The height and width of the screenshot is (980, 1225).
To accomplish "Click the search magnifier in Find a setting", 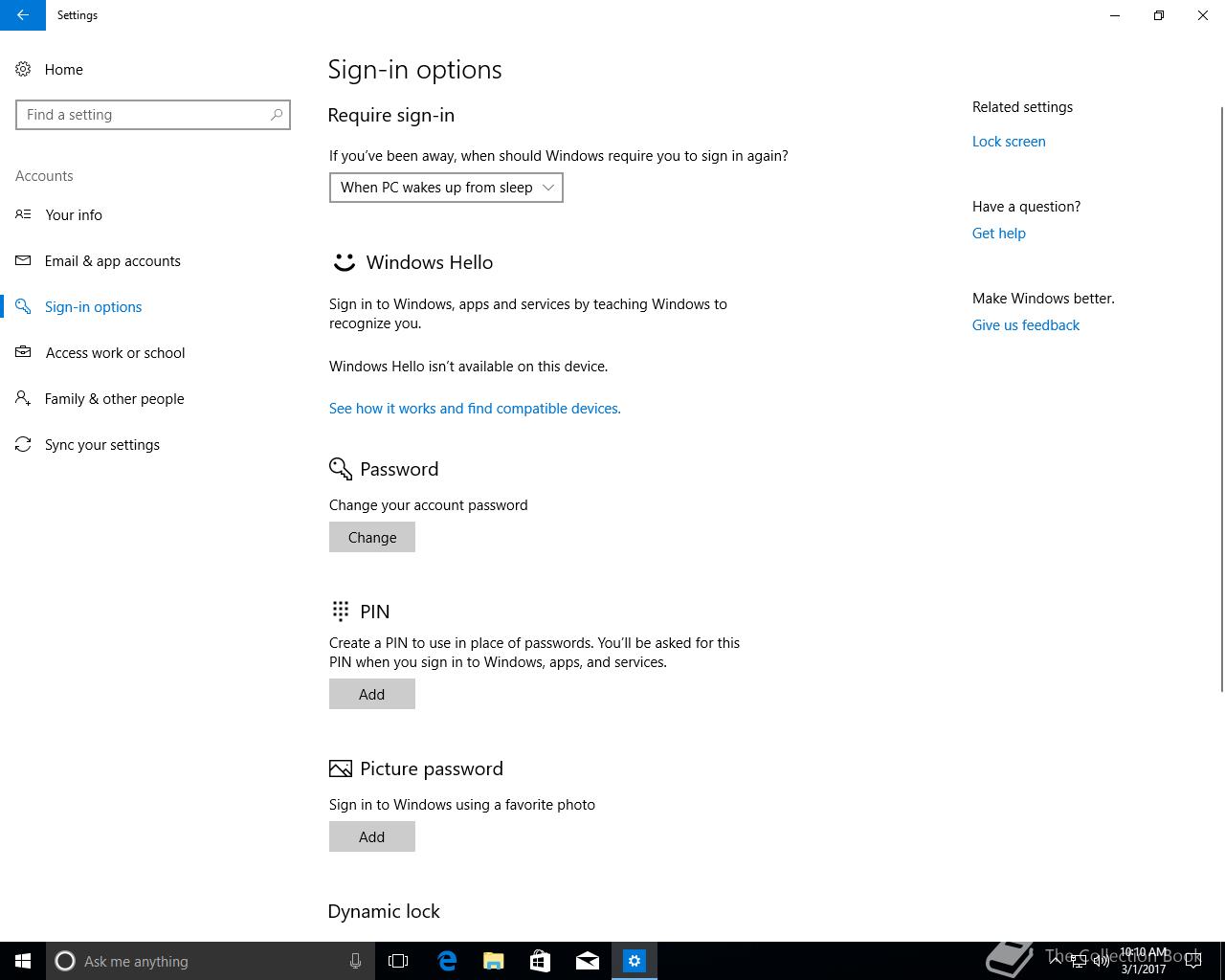I will click(x=277, y=115).
